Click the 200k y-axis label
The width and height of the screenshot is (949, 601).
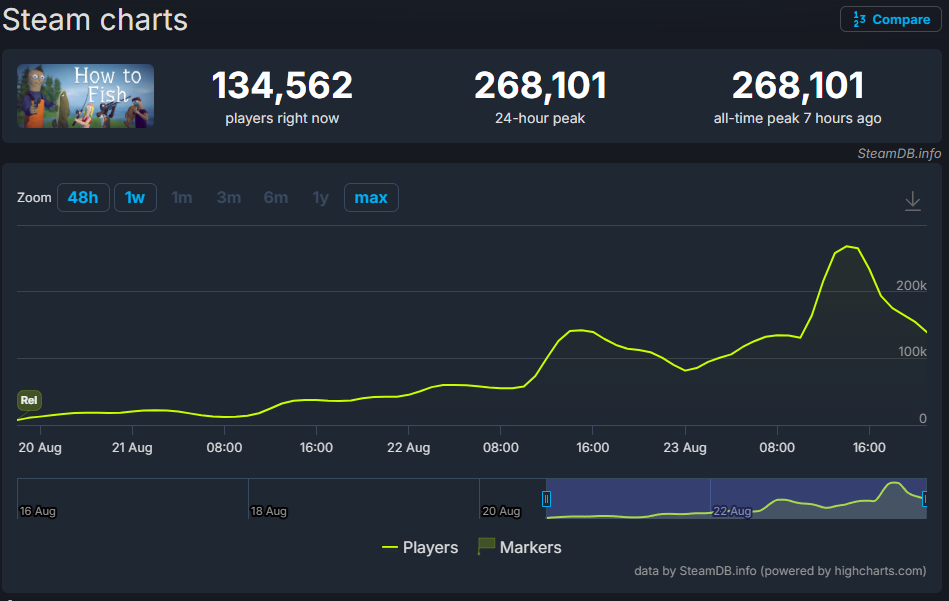pyautogui.click(x=911, y=286)
